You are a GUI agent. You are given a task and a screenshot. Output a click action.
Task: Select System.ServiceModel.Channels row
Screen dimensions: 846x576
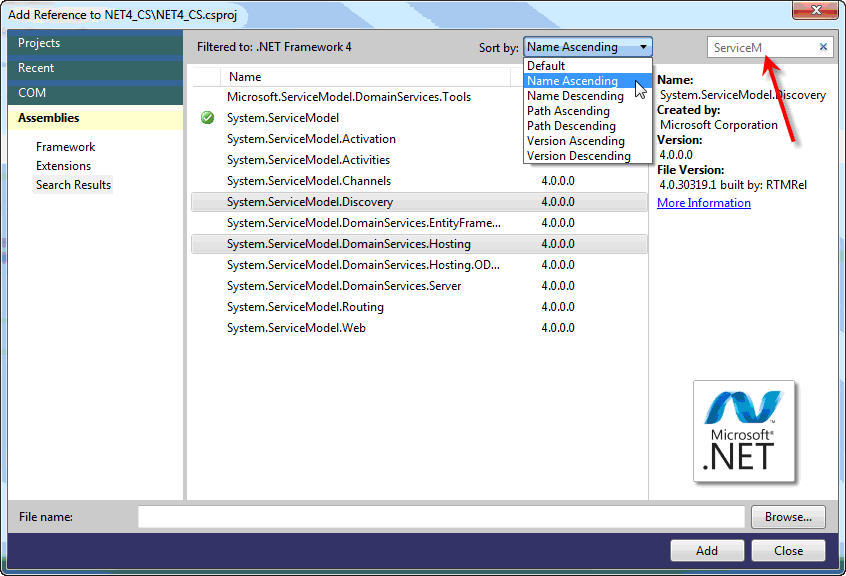coord(419,181)
